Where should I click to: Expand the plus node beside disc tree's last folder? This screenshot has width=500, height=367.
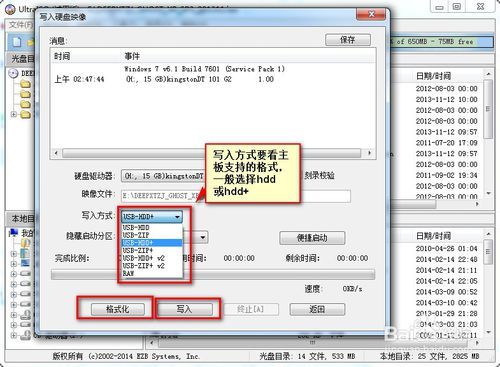tap(13, 114)
